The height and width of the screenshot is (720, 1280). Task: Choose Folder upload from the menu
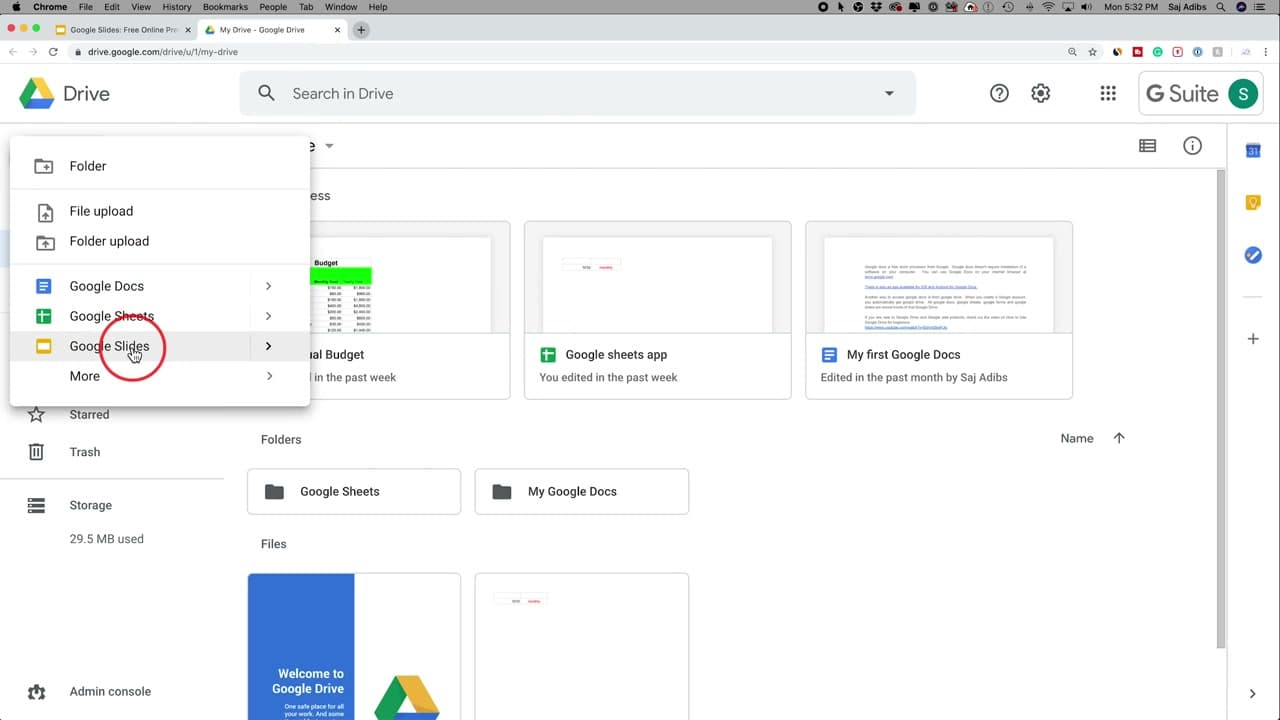tap(160, 241)
